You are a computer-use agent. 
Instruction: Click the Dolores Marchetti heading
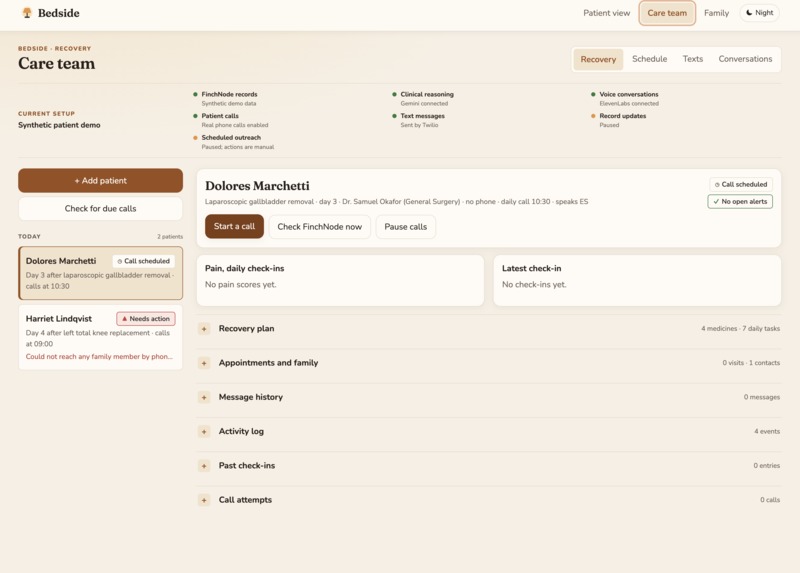257,186
